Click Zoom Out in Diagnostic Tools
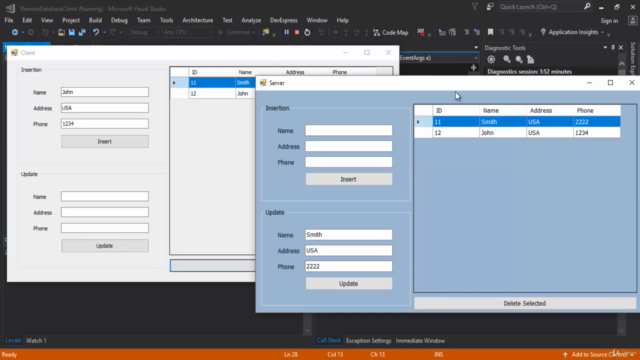The height and width of the screenshot is (360, 640). [519, 60]
